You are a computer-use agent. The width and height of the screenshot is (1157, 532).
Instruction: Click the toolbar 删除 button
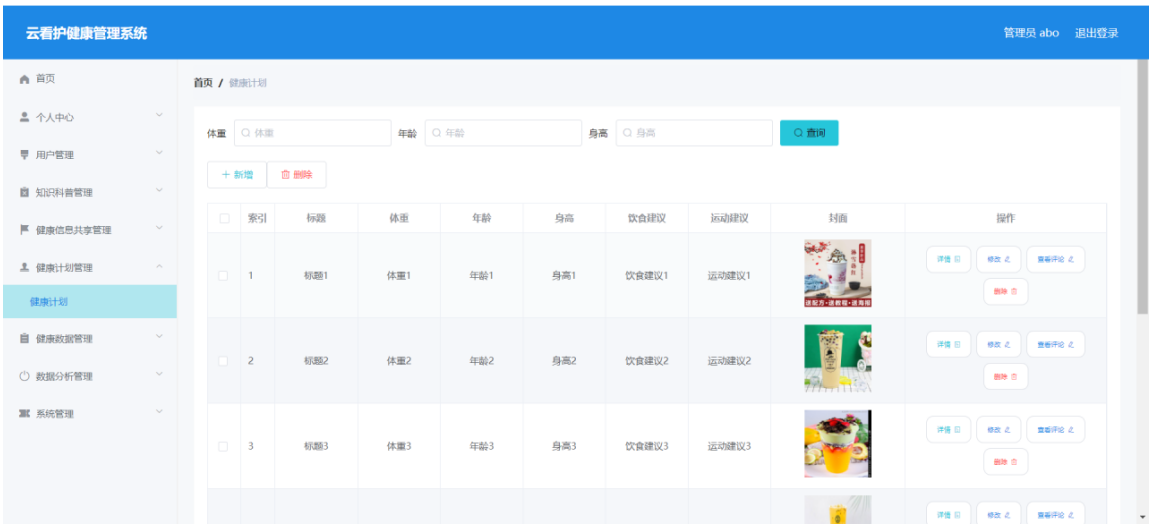tap(297, 175)
